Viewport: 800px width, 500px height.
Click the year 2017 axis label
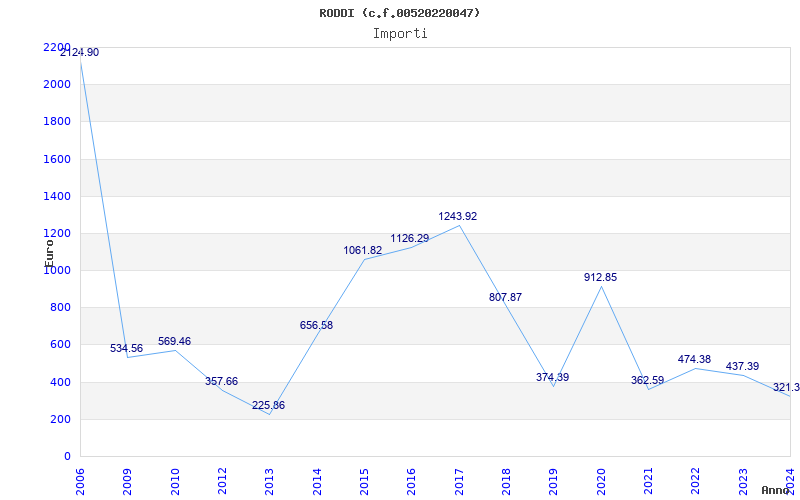coord(459,482)
